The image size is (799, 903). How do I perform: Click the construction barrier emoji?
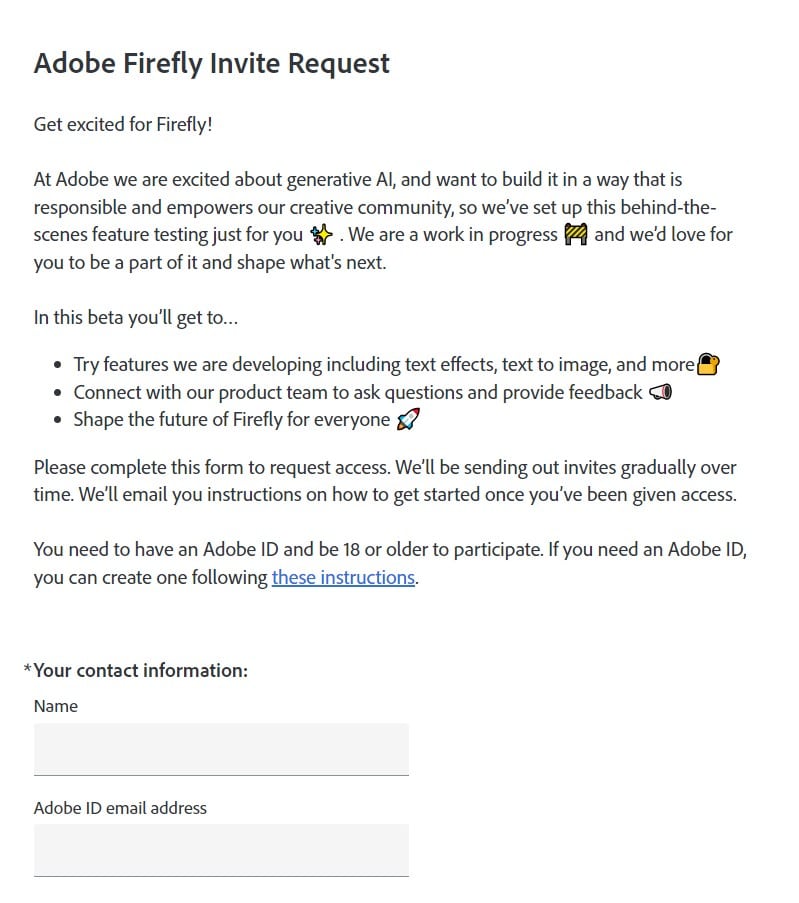tap(575, 235)
